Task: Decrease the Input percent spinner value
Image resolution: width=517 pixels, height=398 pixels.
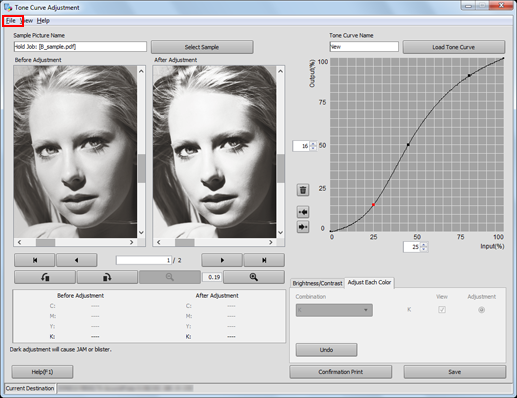Action: 424,249
